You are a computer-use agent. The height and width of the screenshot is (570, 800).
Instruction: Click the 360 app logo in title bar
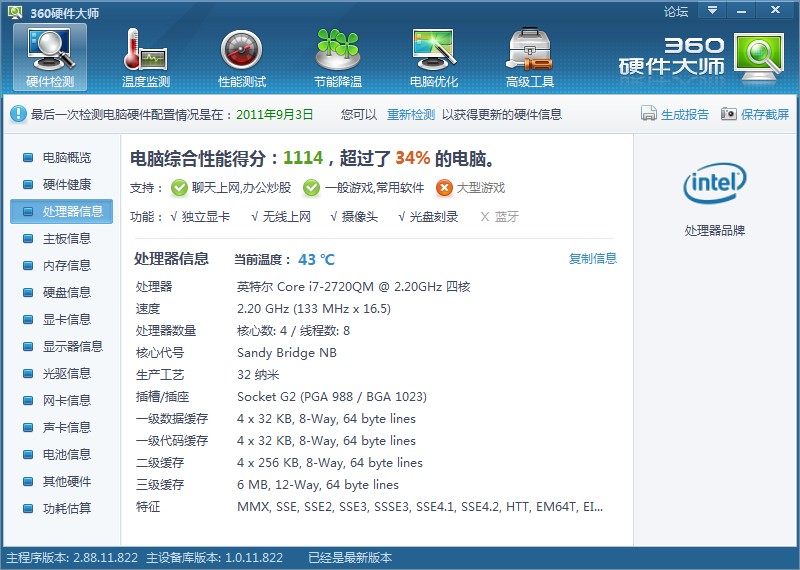tap(15, 12)
